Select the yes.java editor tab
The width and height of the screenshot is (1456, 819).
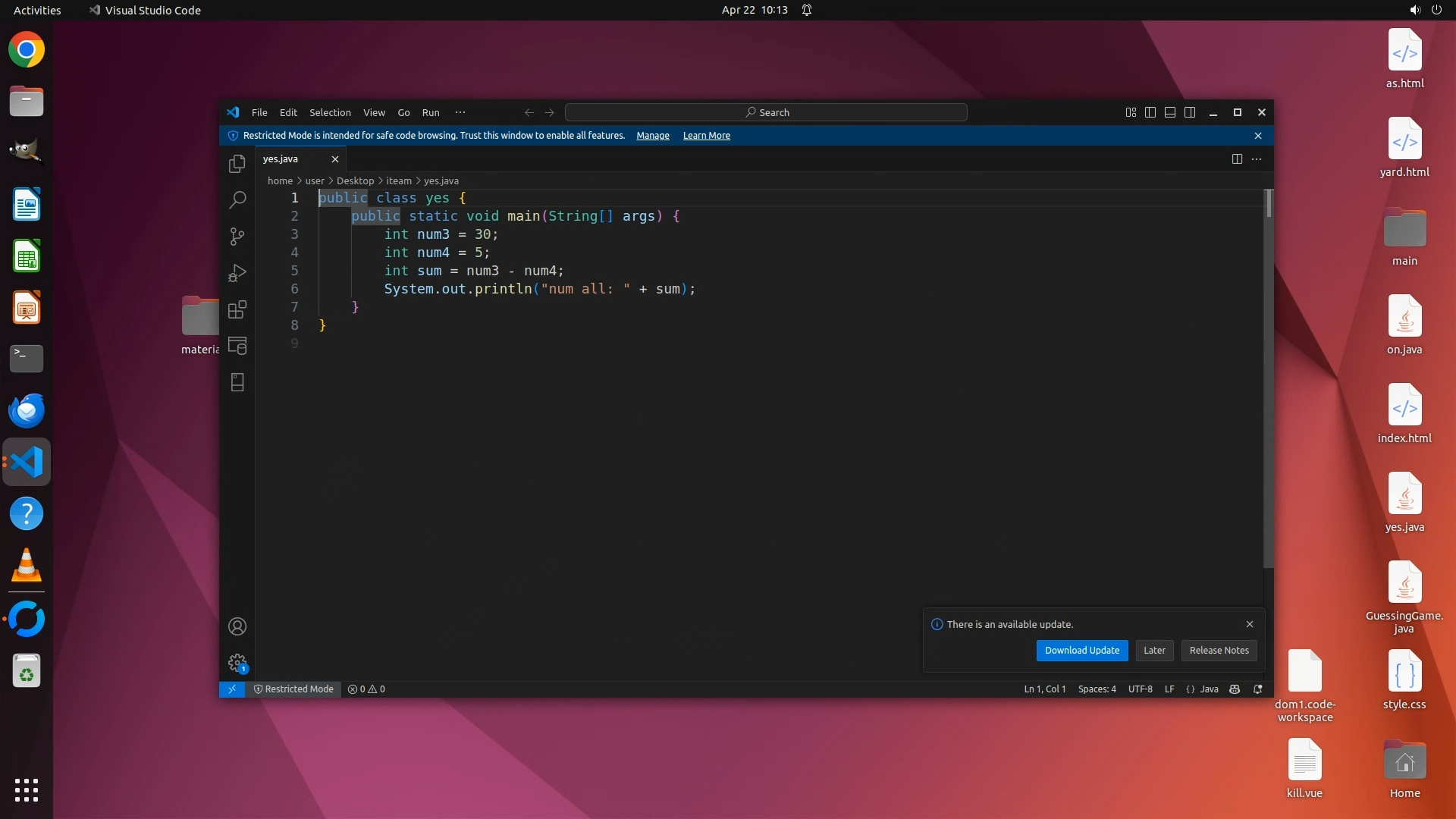tap(281, 159)
